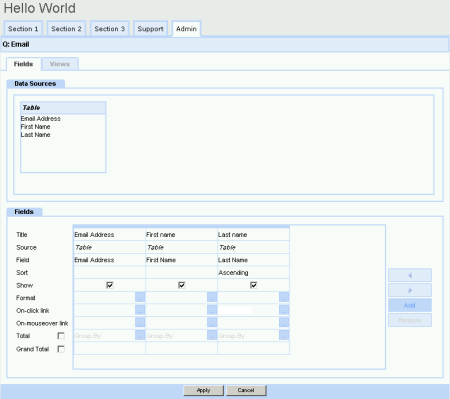Screen dimensions: 450x399
Task: Switch to the Section 1 tab
Action: (23, 29)
